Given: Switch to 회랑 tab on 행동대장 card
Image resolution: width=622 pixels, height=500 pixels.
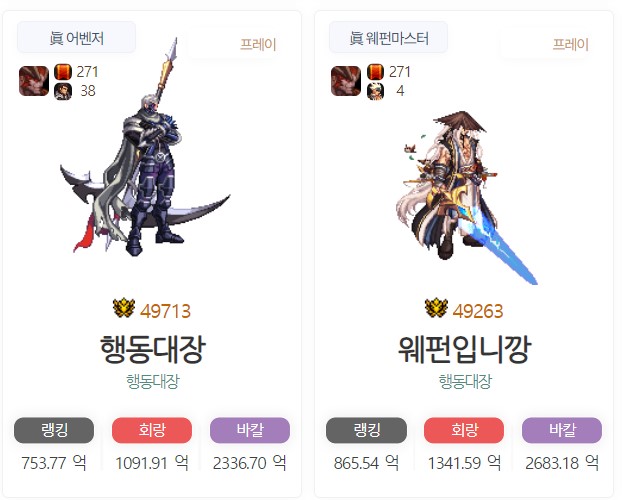Looking at the screenshot, I should click(x=152, y=430).
